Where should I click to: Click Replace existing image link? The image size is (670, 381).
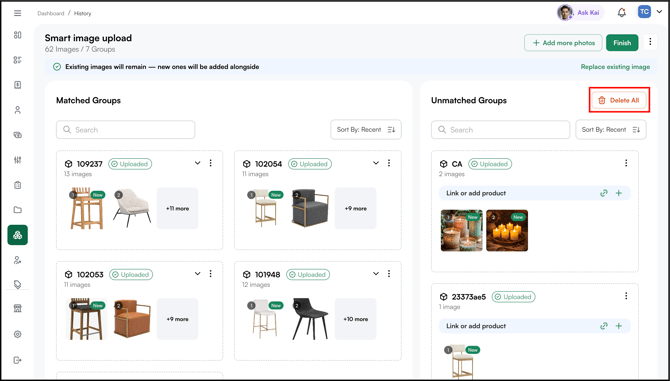coord(615,67)
